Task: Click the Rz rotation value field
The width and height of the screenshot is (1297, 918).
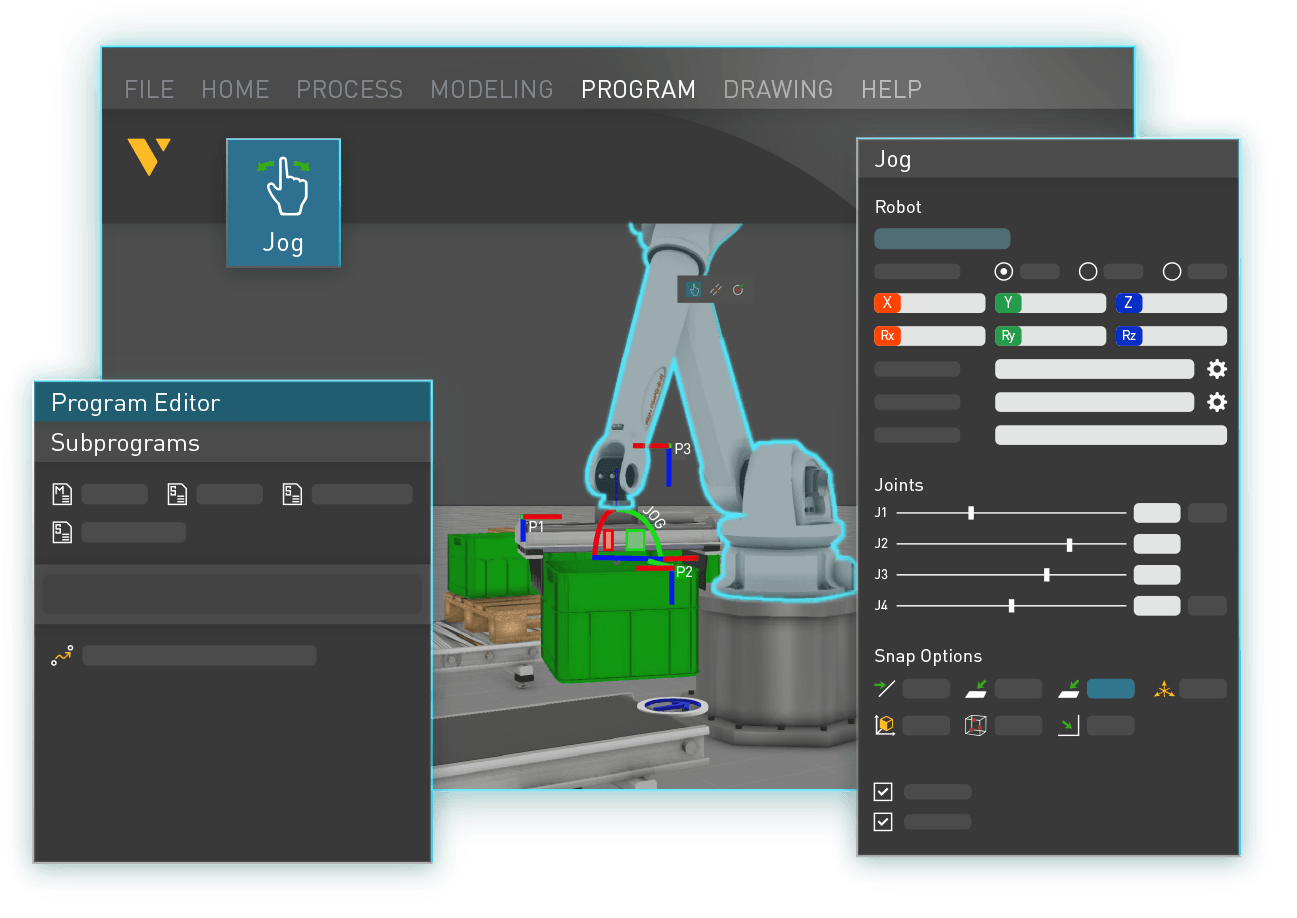Action: coord(1182,336)
